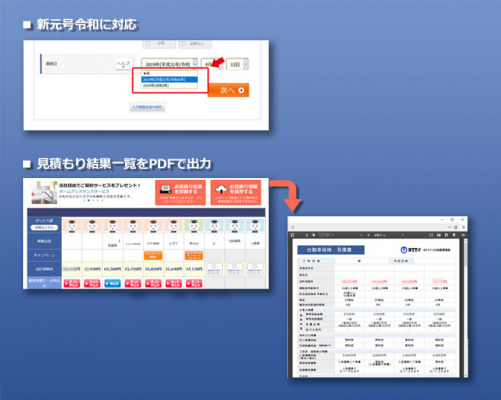Select the highlighted 2019年 option in the list

pyautogui.click(x=169, y=79)
